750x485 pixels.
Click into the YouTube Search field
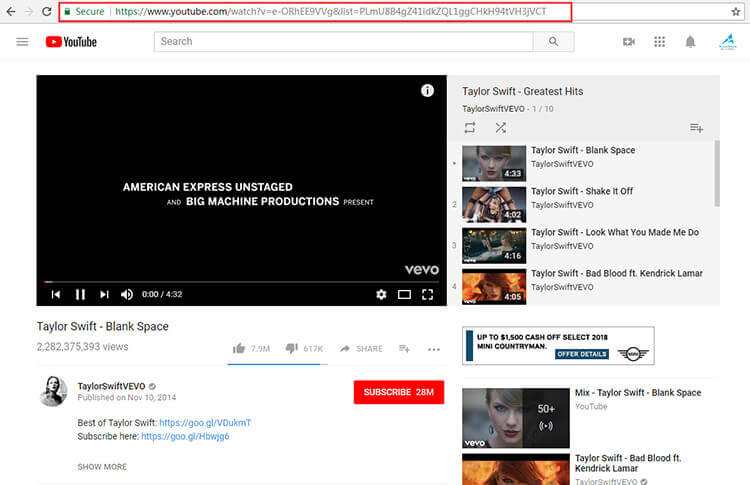343,42
